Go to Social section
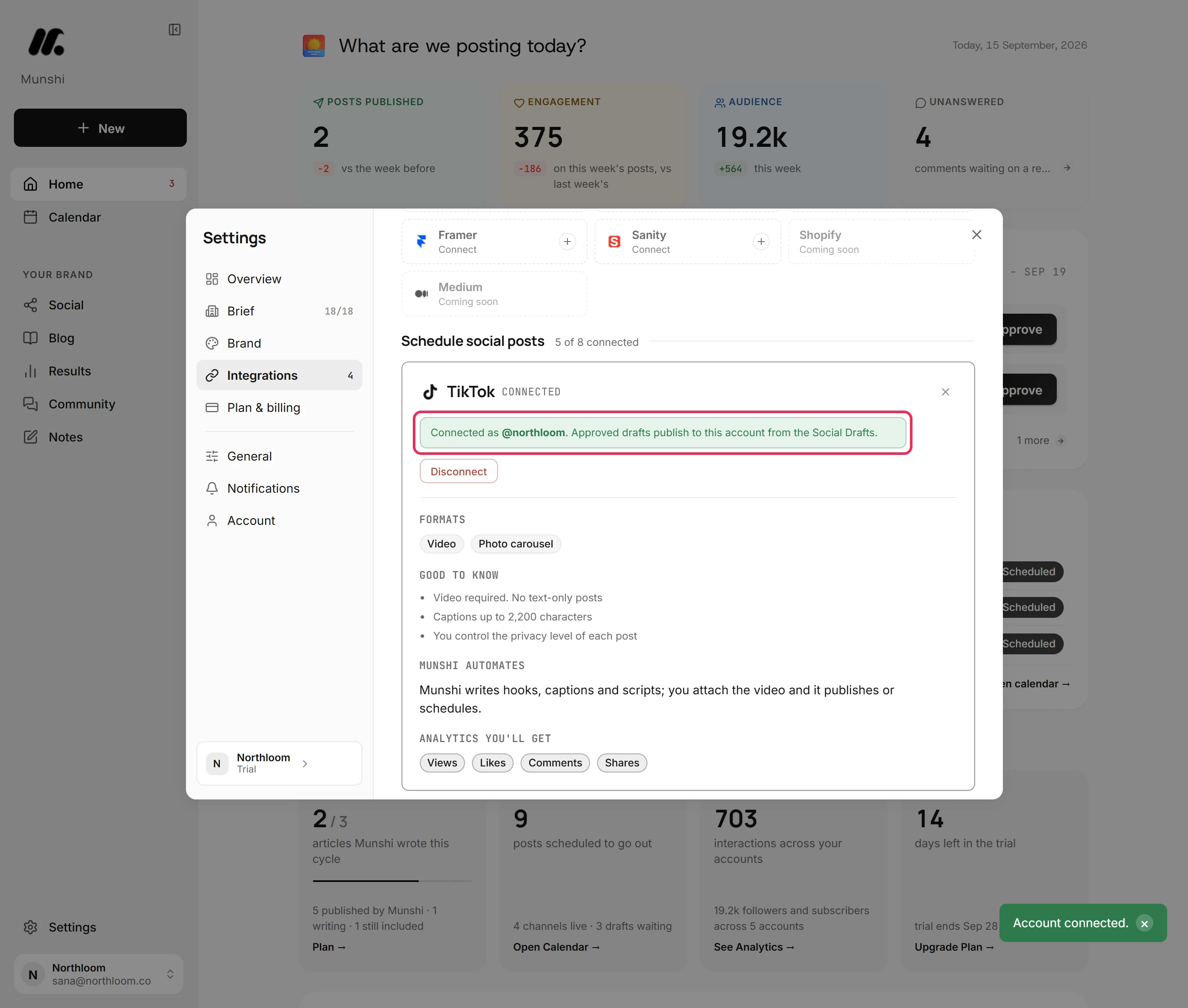Screen dimensions: 1188x1008 [98, 305]
